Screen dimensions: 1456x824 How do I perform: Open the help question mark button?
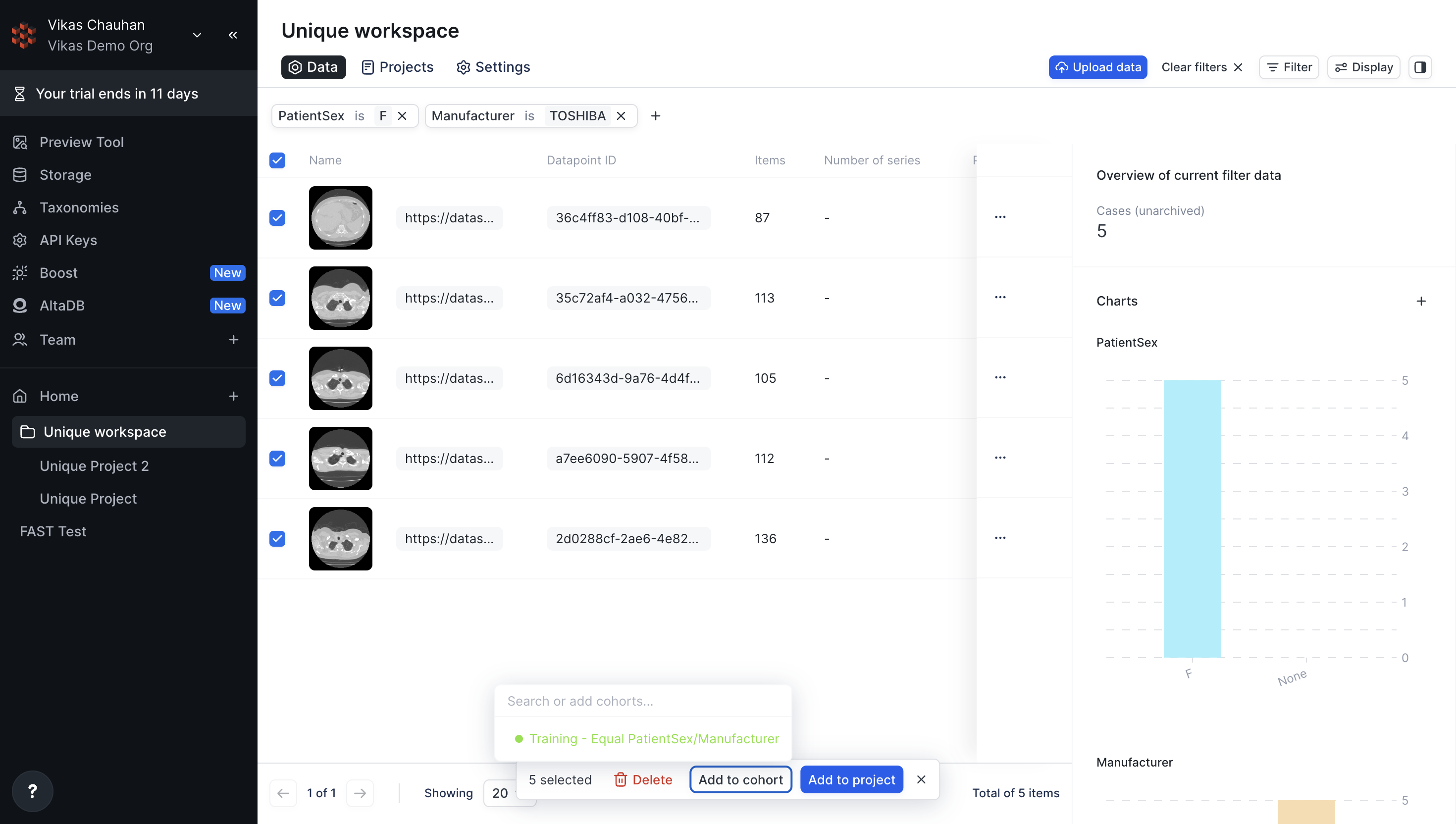[32, 791]
